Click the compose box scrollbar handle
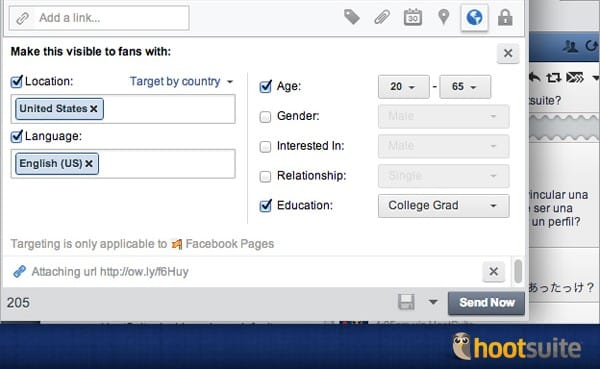Image resolution: width=600 pixels, height=369 pixels. coord(518,271)
